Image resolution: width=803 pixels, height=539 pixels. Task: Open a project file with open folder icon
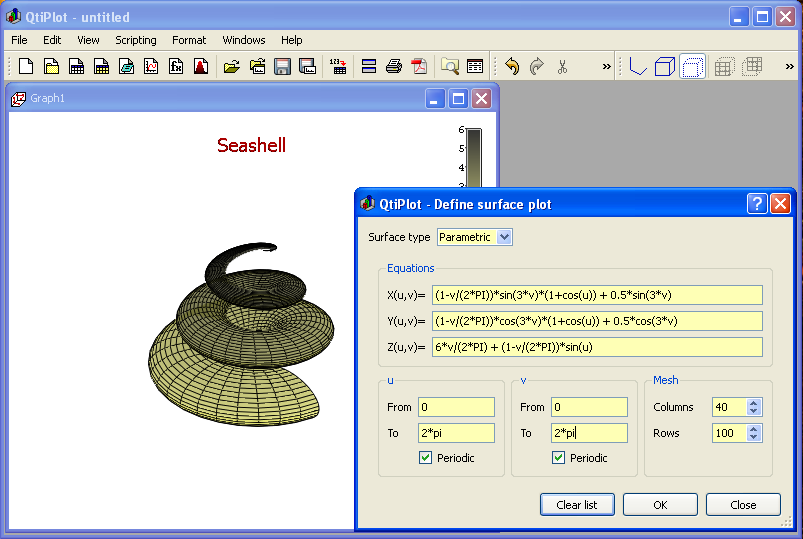(231, 67)
